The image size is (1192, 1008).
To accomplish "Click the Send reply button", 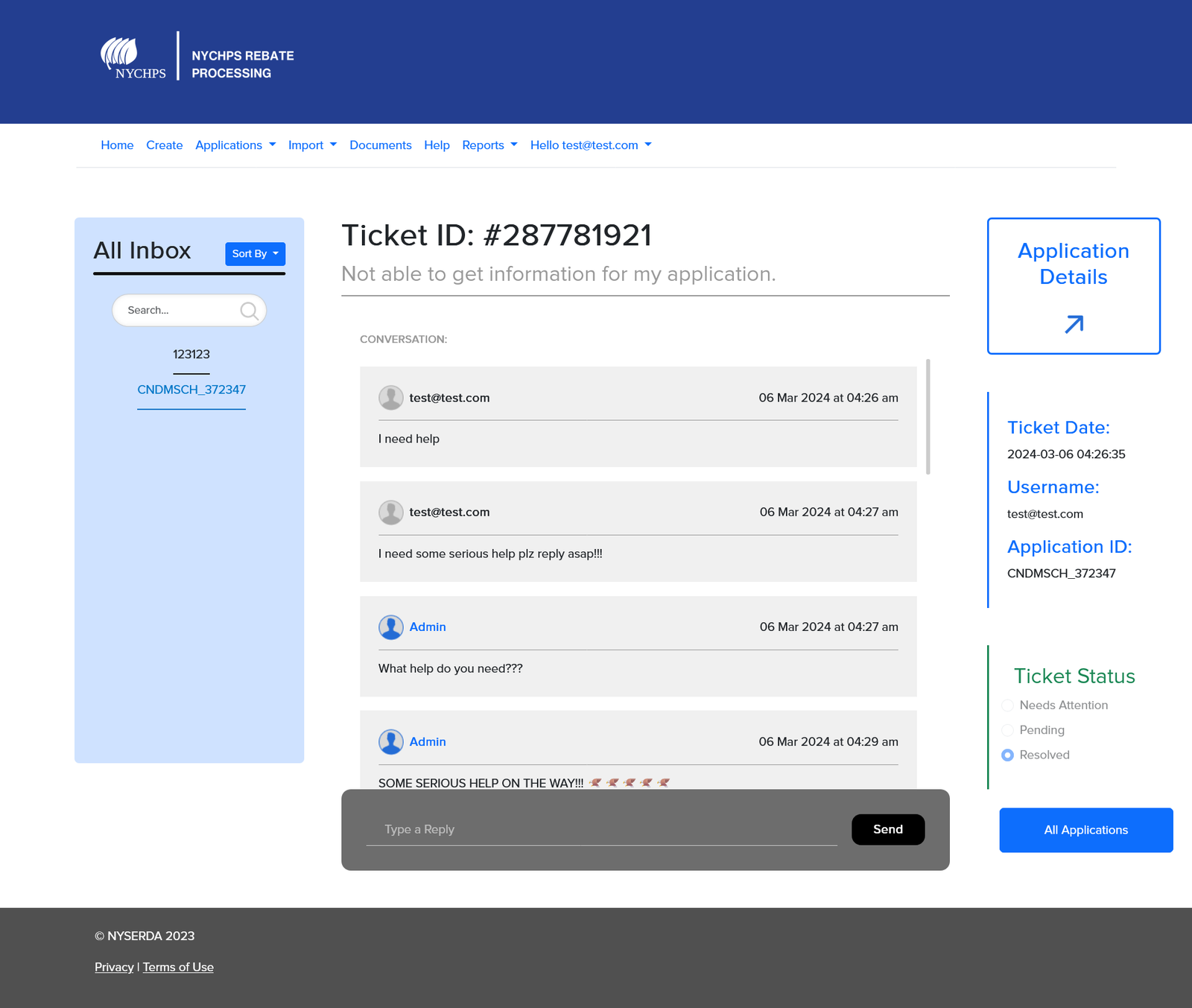I will point(888,829).
